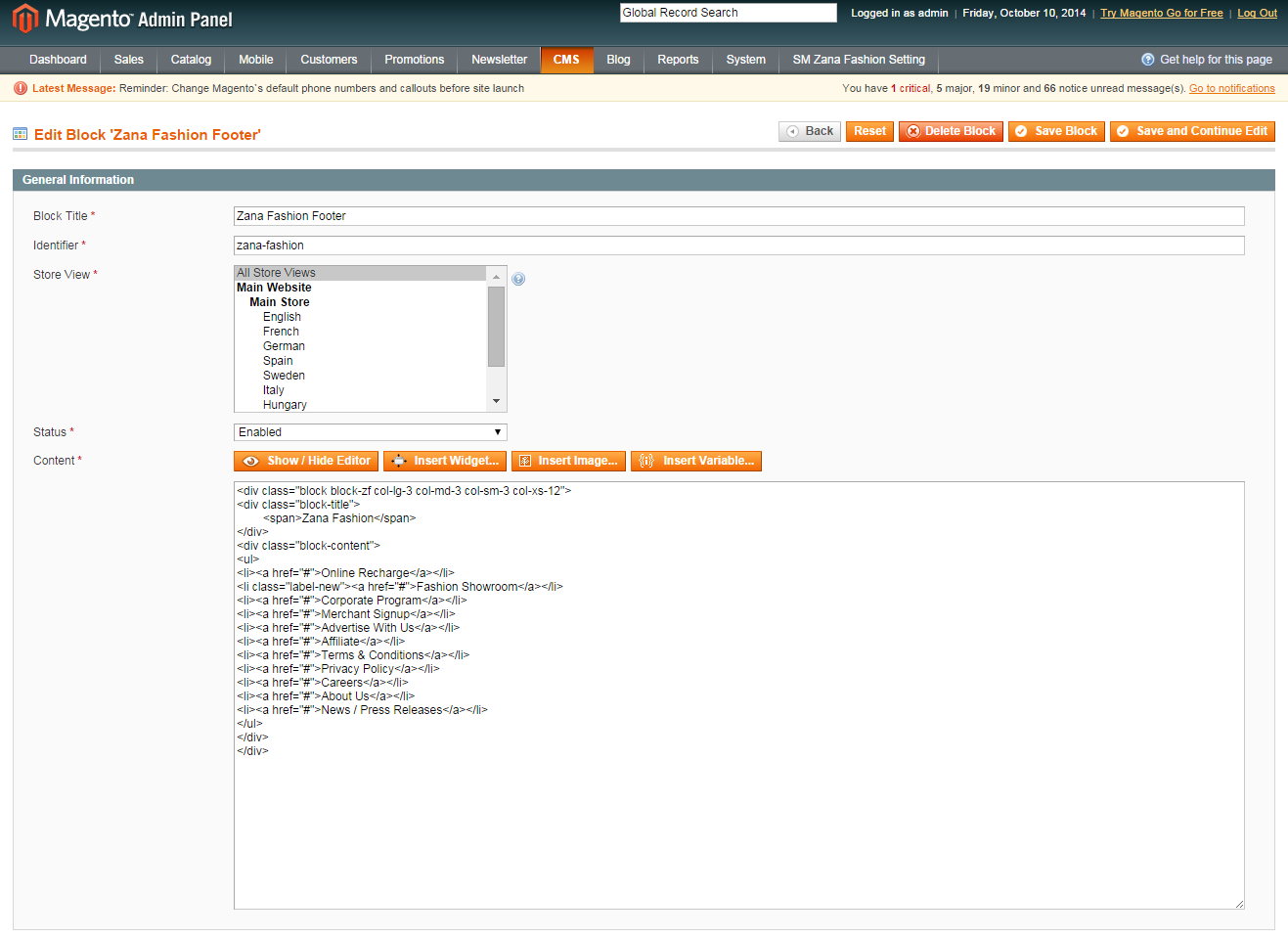Open the Try Magento Go for Free link
Viewport: 1288px width, 938px height.
[x=1162, y=13]
